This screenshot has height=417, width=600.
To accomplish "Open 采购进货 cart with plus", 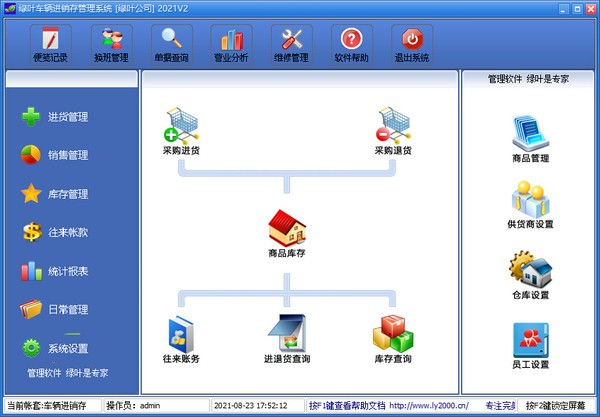I will coord(181,131).
